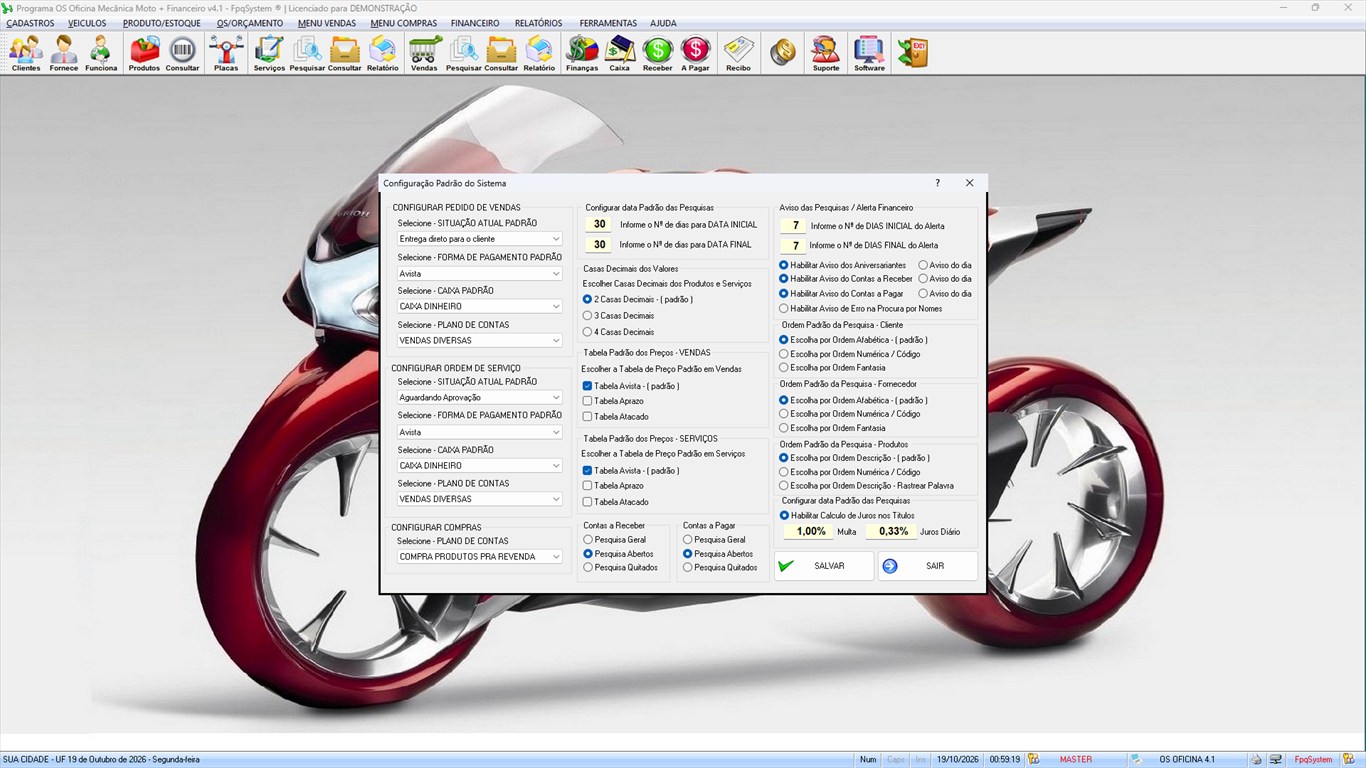
Task: Open the PRODUTO/ESTOQUE menu
Action: (x=162, y=23)
